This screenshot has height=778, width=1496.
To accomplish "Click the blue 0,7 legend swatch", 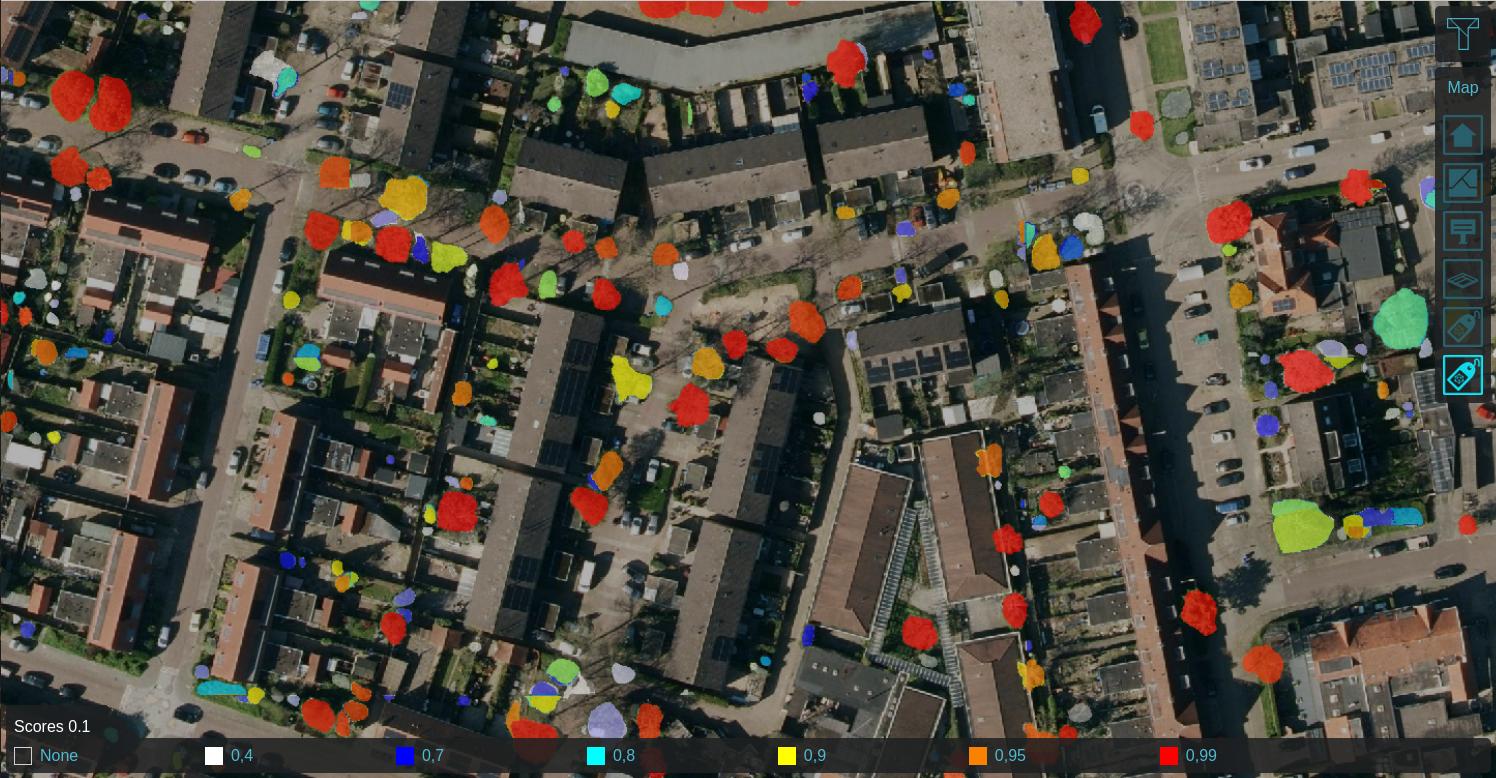I will [x=405, y=756].
